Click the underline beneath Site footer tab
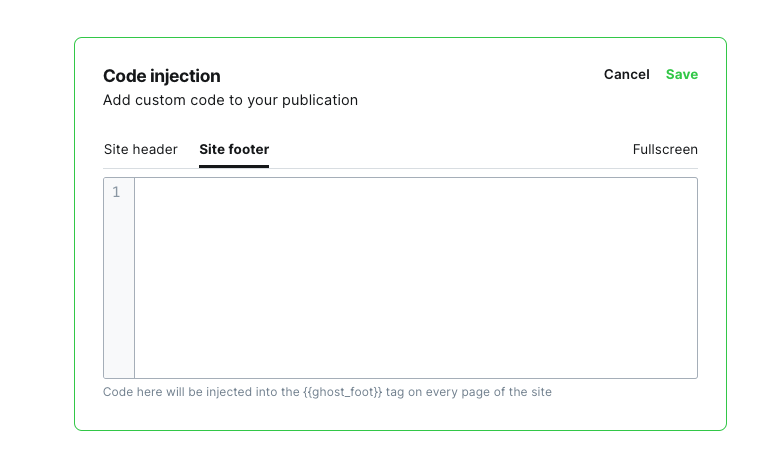This screenshot has width=778, height=460. [x=234, y=166]
